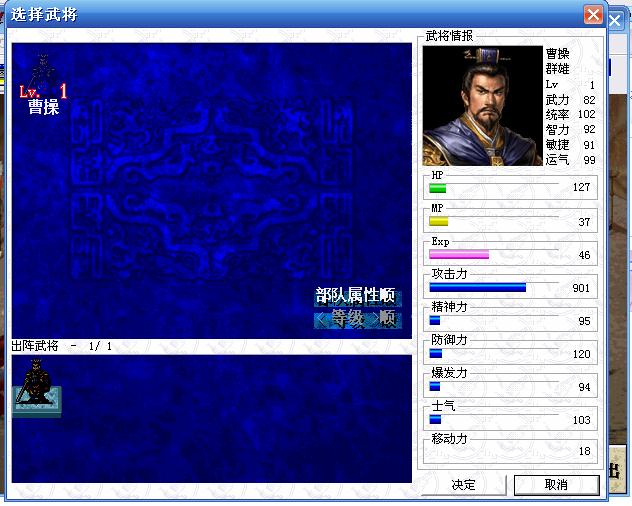This screenshot has width=632, height=506.
Task: Click the 群雄 class label
Action: (557, 69)
